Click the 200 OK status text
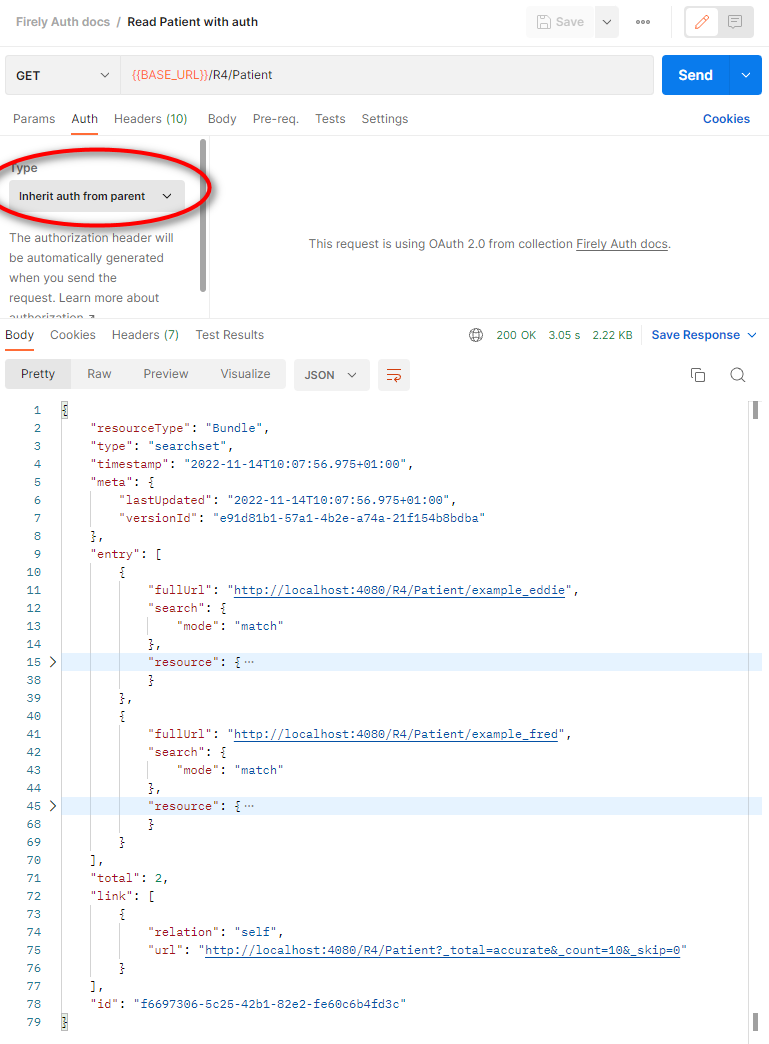Image resolution: width=769 pixels, height=1044 pixels. (516, 335)
